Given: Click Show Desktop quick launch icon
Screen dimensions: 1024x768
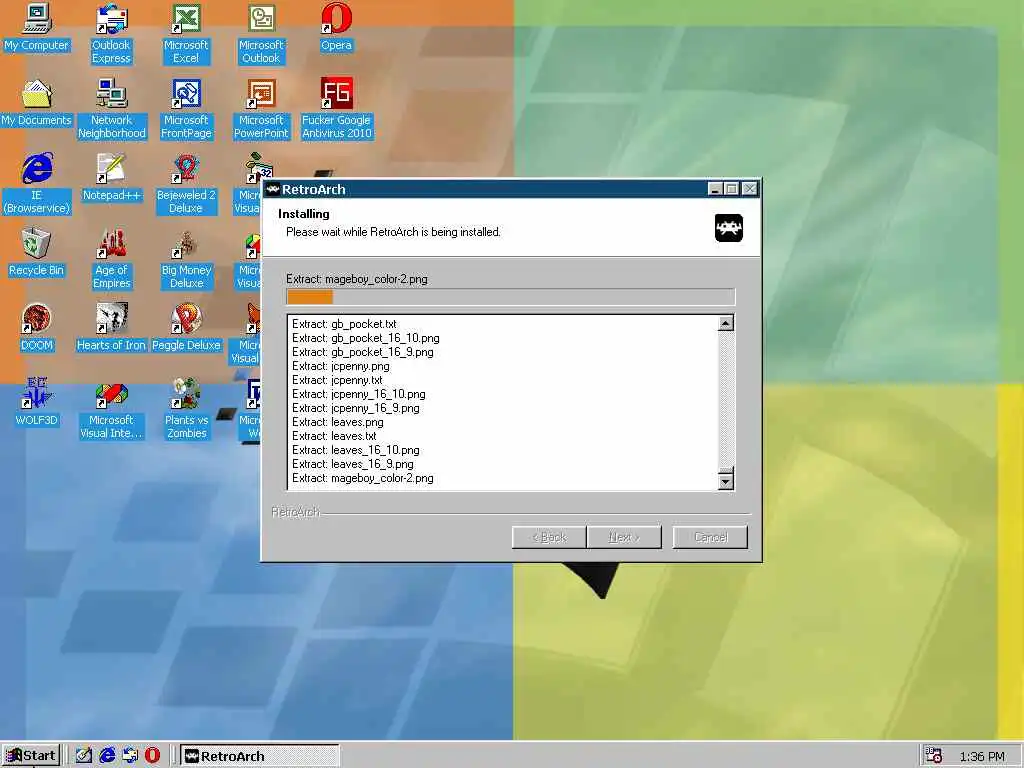Looking at the screenshot, I should coord(84,756).
